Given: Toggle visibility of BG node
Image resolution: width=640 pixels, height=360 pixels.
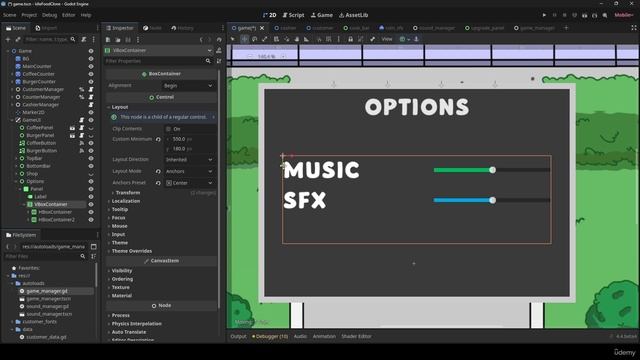Looking at the screenshot, I should (x=91, y=59).
